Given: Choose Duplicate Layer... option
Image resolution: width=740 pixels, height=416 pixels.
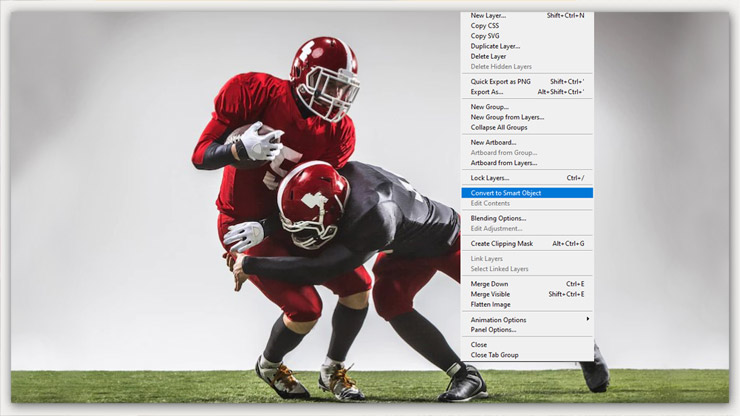Looking at the screenshot, I should coord(495,46).
